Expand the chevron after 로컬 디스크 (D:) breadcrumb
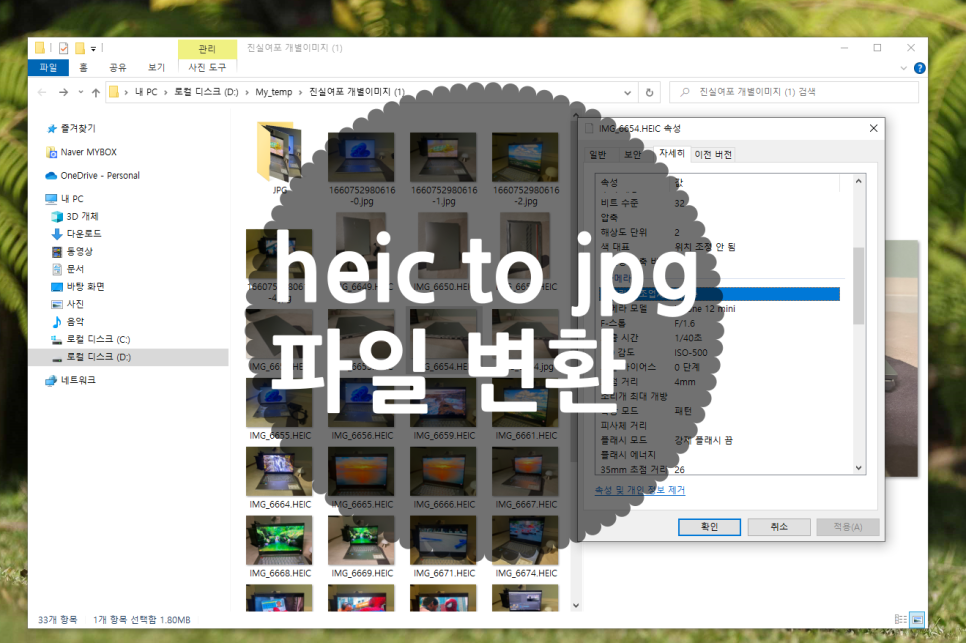This screenshot has width=966, height=643. click(247, 92)
